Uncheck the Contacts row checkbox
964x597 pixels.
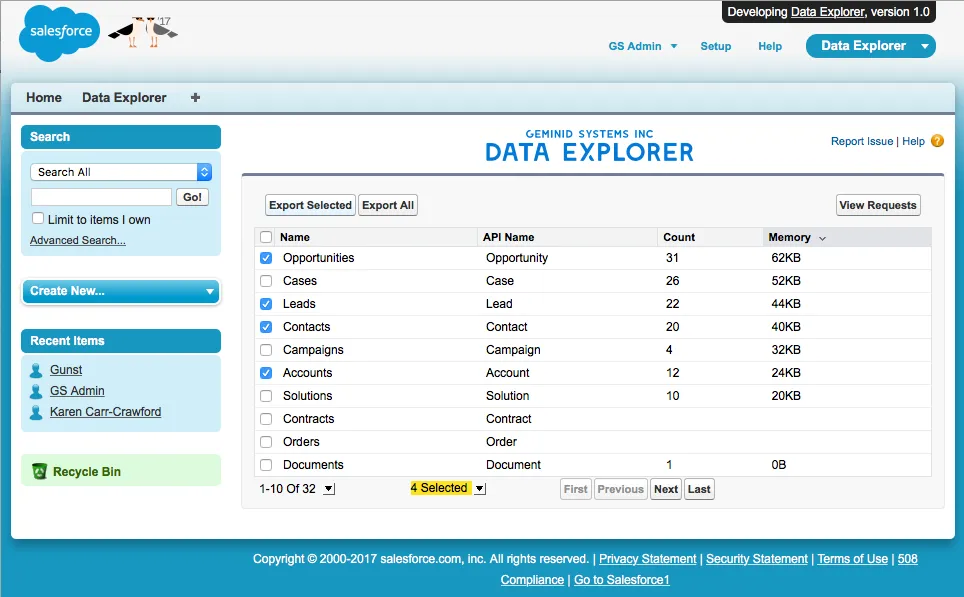266,327
